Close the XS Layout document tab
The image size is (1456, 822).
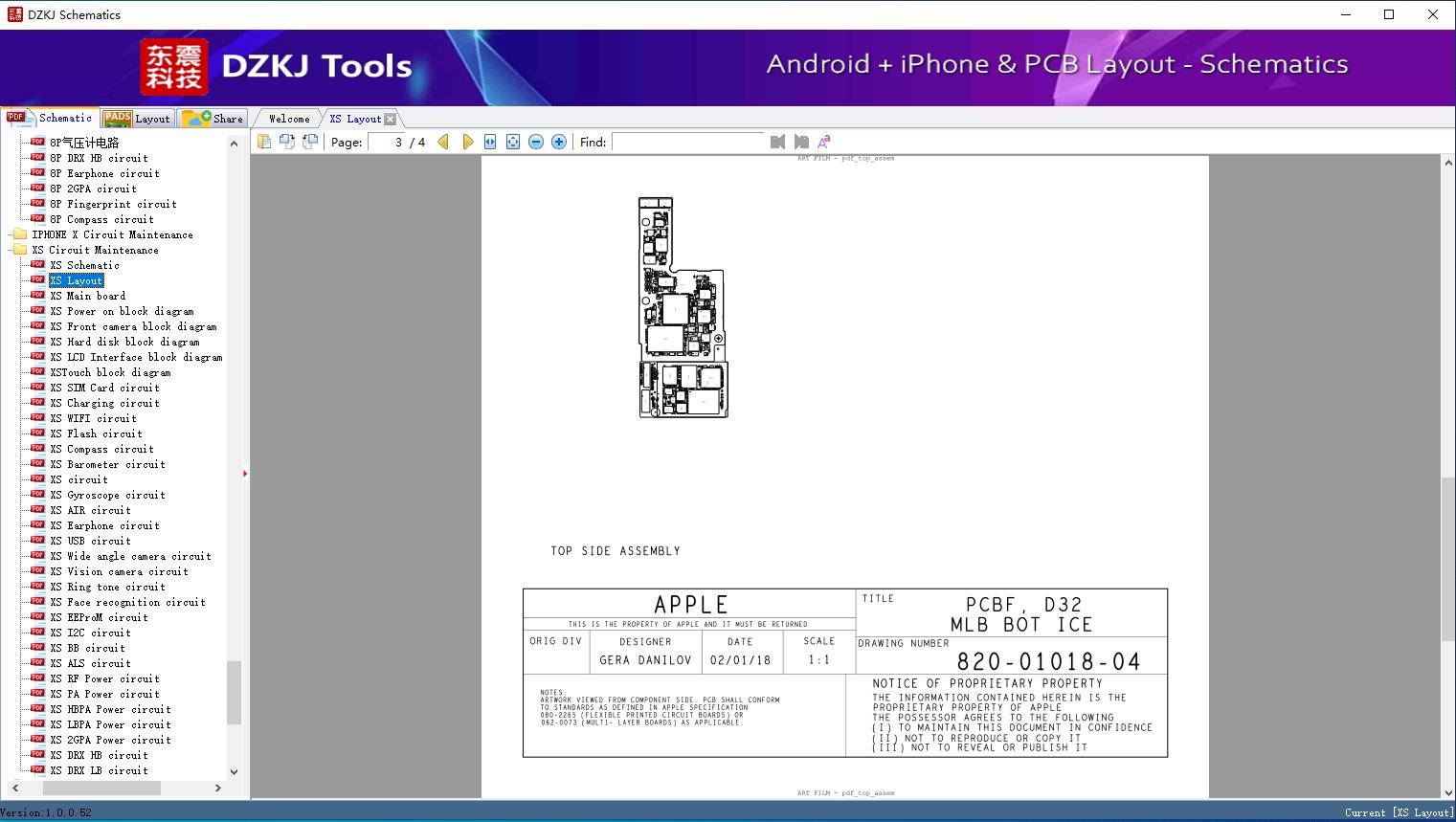(390, 119)
